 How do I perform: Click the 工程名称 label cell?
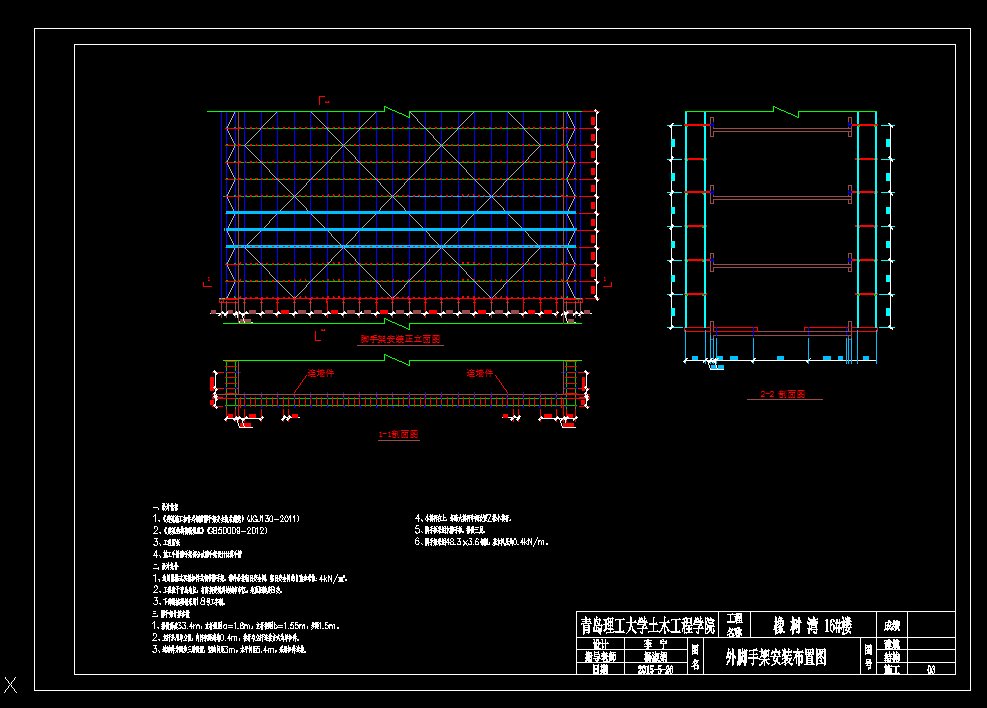point(735,625)
